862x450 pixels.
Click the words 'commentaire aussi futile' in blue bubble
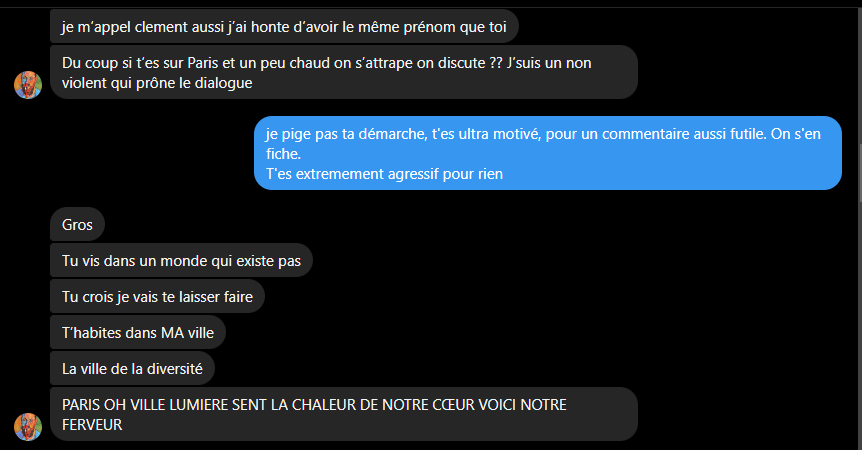click(x=684, y=134)
